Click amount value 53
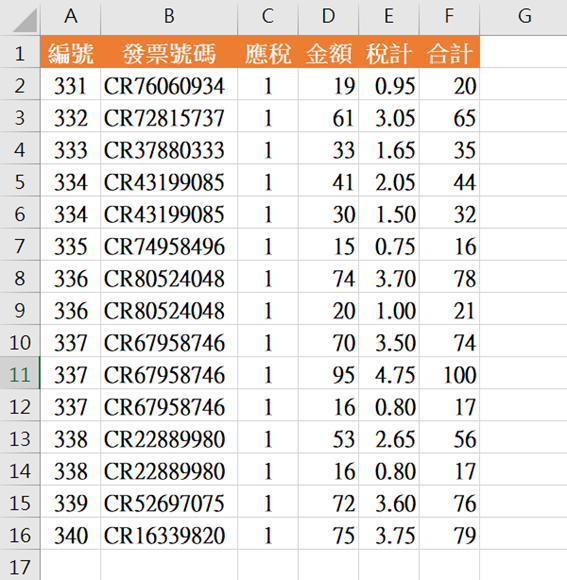 pos(328,437)
